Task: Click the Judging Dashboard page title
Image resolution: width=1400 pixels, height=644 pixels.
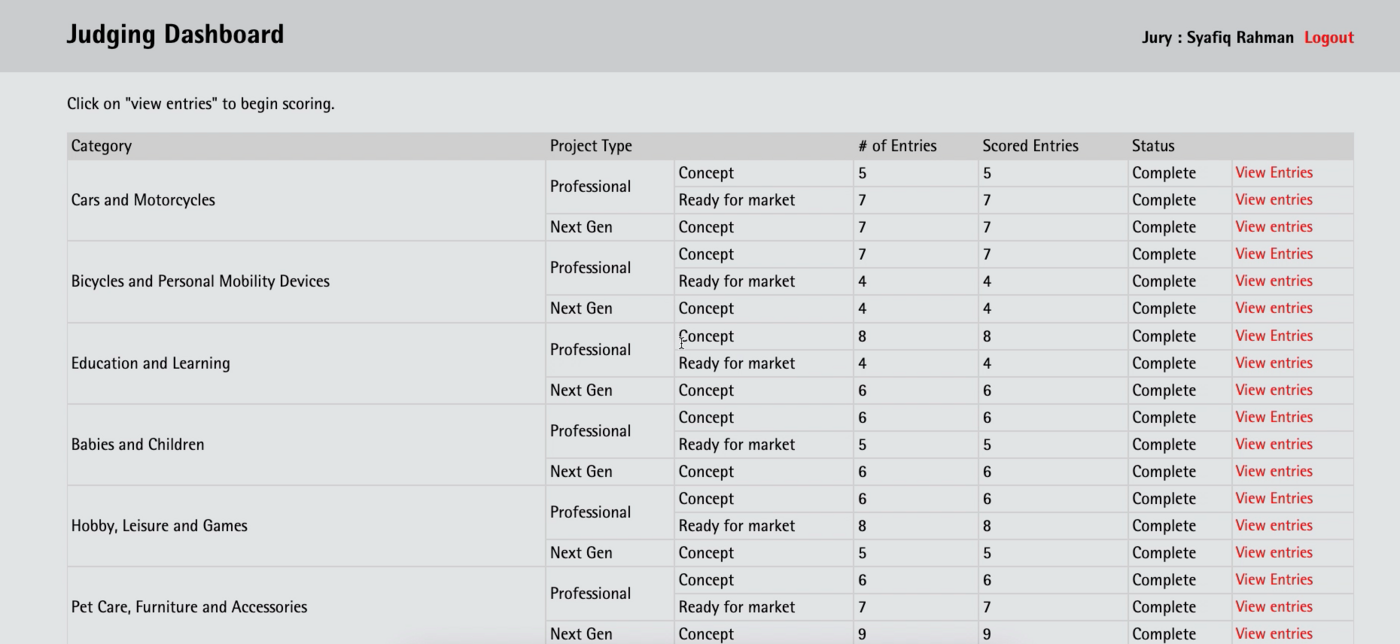Action: tap(175, 35)
